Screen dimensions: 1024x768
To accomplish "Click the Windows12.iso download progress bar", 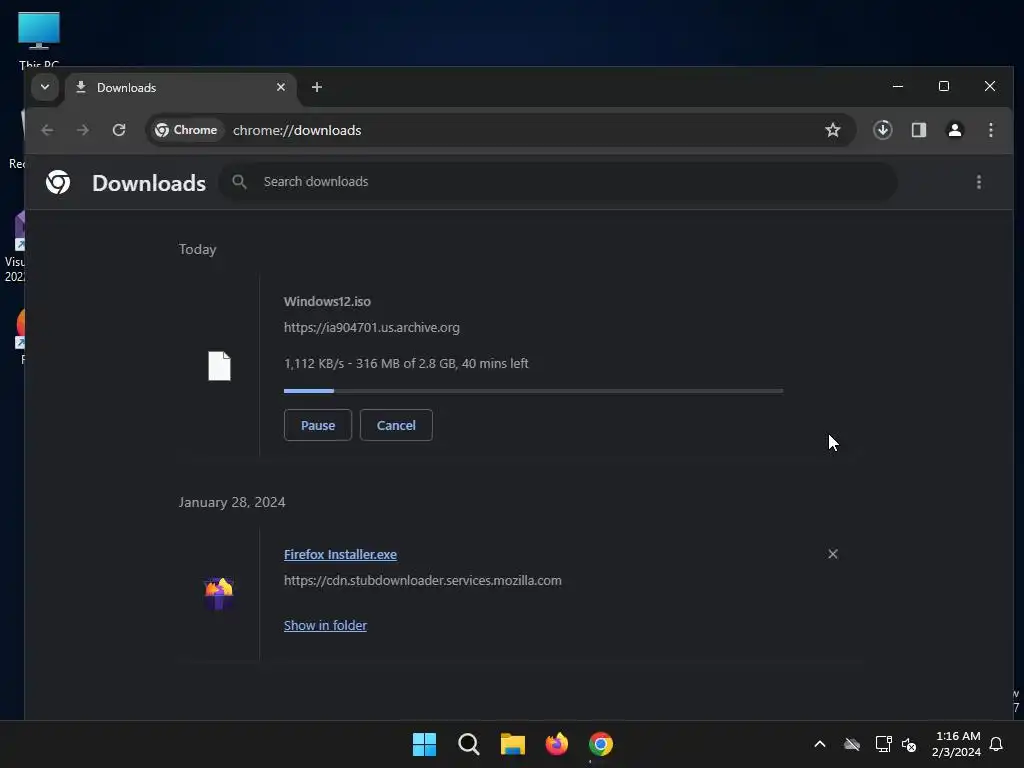I will point(534,391).
